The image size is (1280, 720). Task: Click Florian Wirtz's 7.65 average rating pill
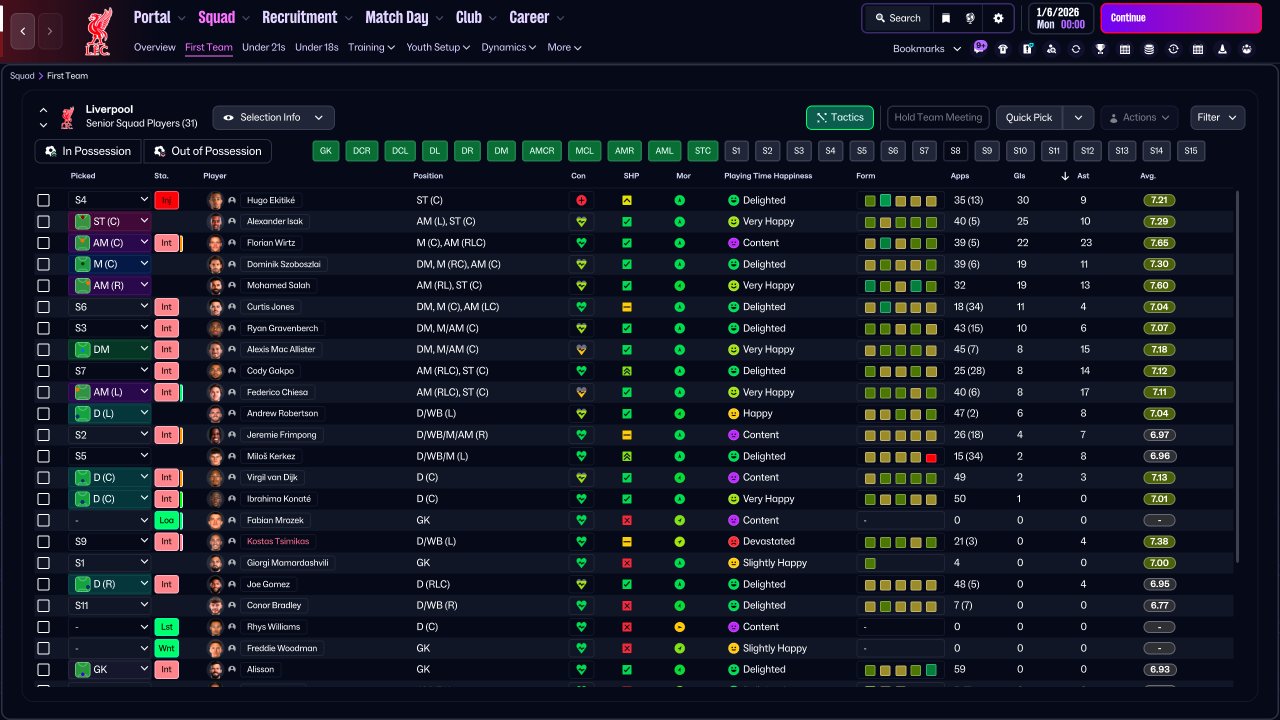(x=1160, y=243)
